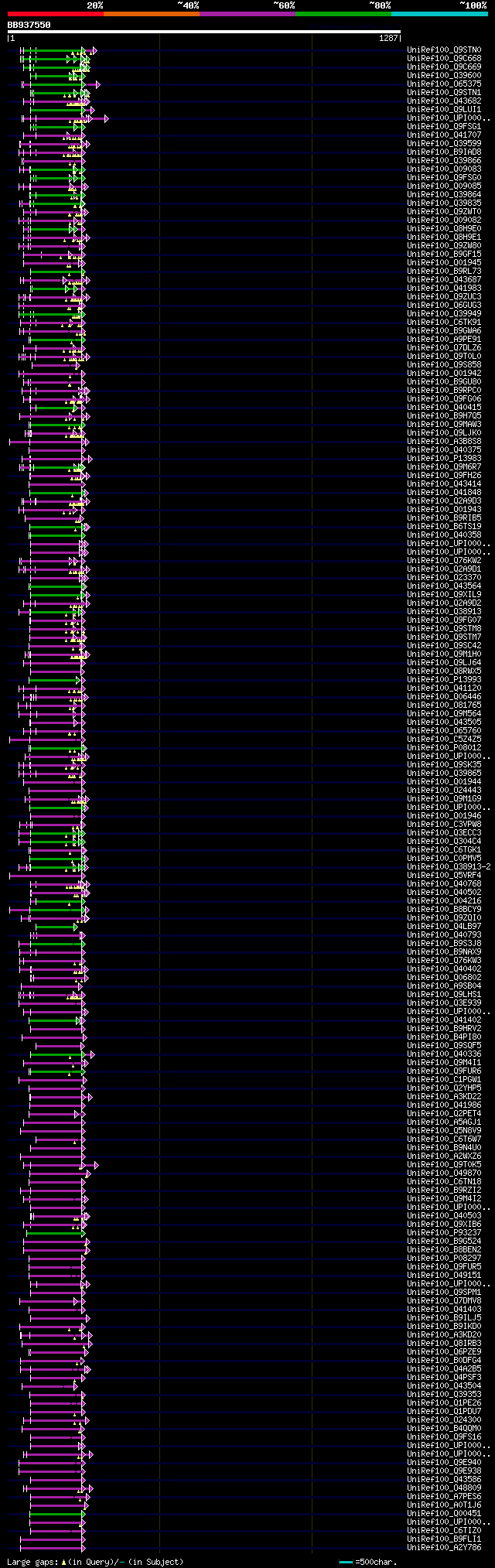Select the UniRef100_Q43687 label
Image resolution: width=495 pixels, height=1568 pixels.
444,280
